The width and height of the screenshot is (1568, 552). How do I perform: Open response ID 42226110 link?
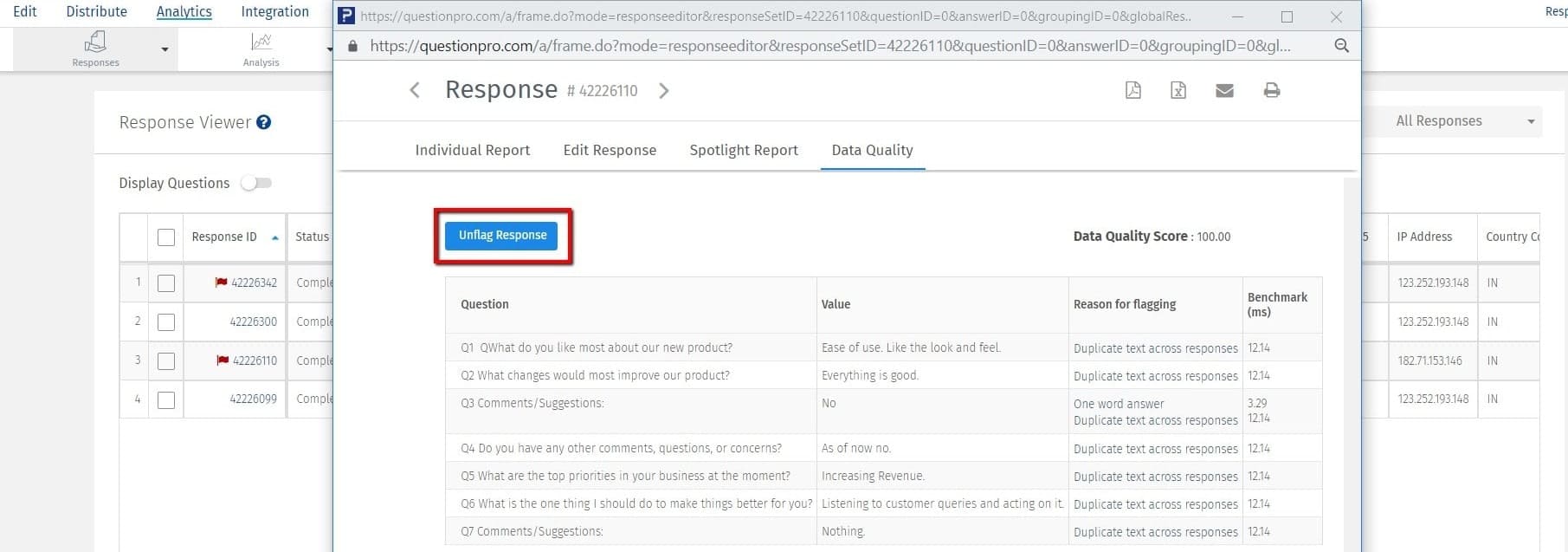pyautogui.click(x=255, y=360)
